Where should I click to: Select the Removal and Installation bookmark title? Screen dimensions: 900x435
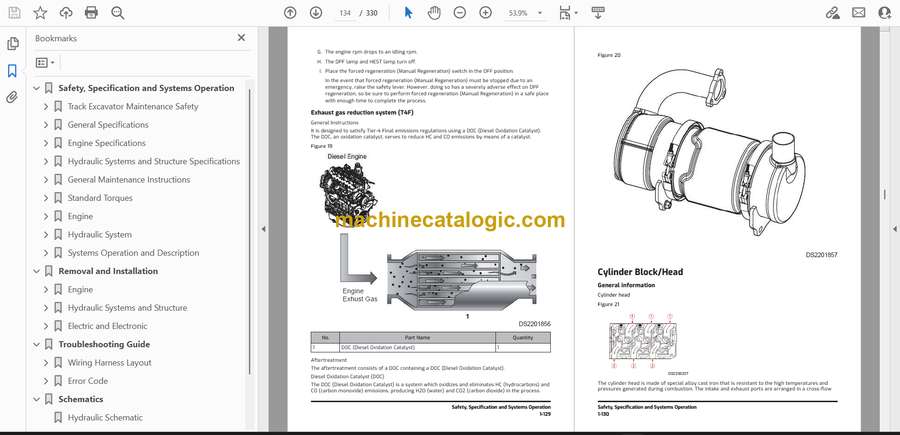pos(108,271)
